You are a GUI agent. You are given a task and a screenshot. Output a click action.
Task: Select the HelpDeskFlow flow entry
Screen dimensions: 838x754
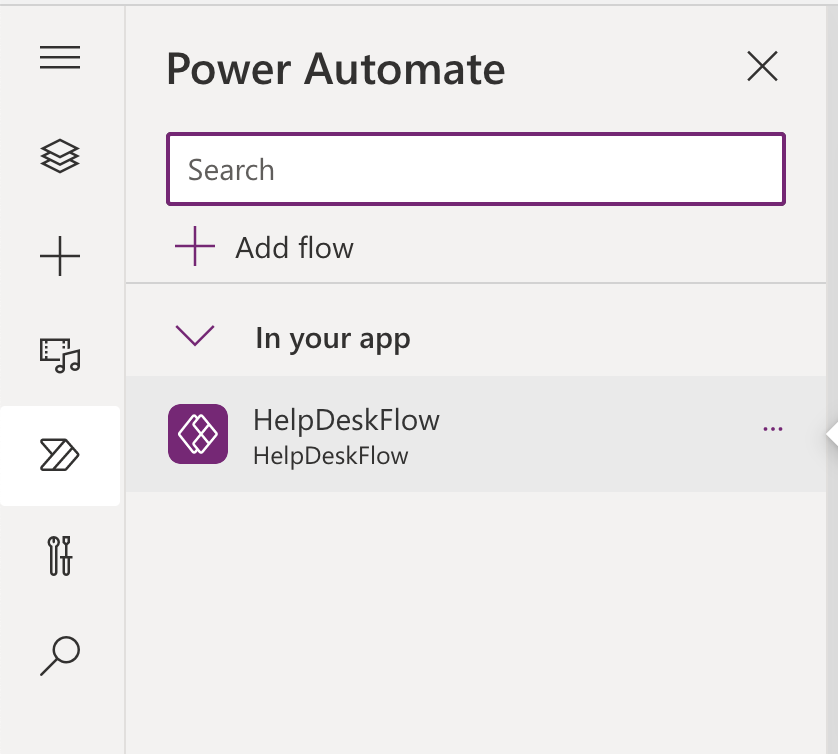click(476, 434)
